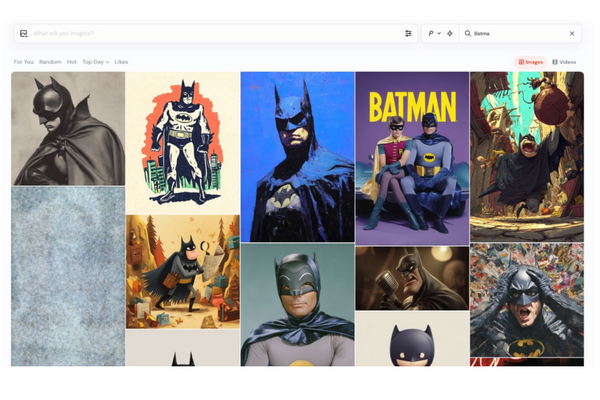Open the yellow BATMAN title poster with Robin
Image resolution: width=600 pixels, height=400 pixels.
pyautogui.click(x=412, y=158)
